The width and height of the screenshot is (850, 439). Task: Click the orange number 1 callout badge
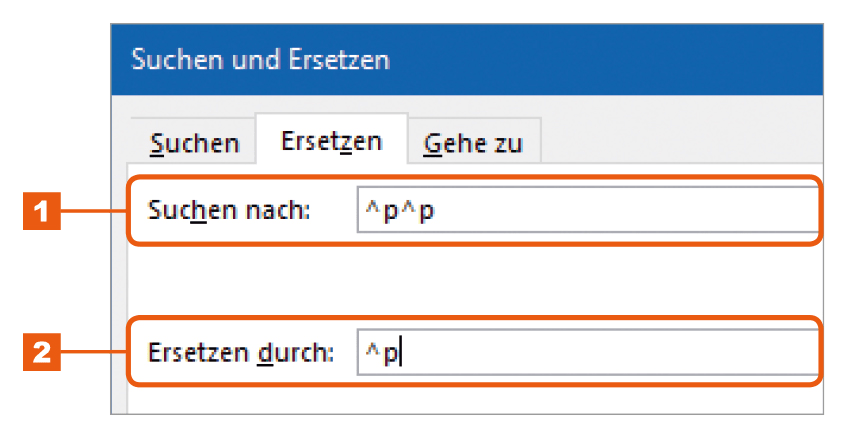pyautogui.click(x=42, y=211)
